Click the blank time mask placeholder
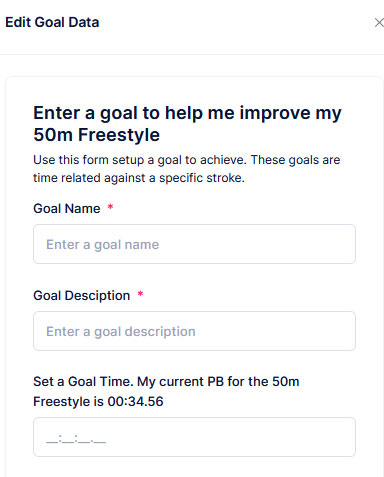 point(76,439)
